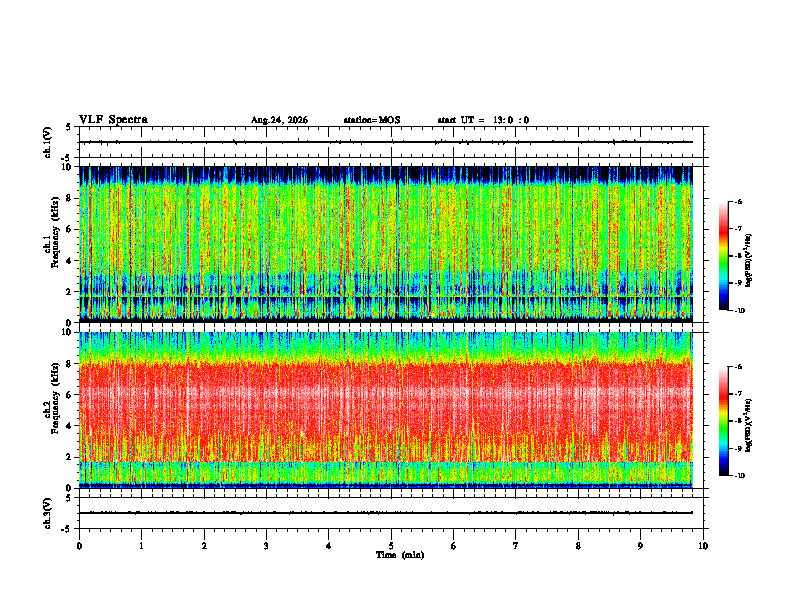Click the horizontal line near 1.7 kHz in ch.1
Viewport: 792px width, 612px height.
(x=386, y=296)
